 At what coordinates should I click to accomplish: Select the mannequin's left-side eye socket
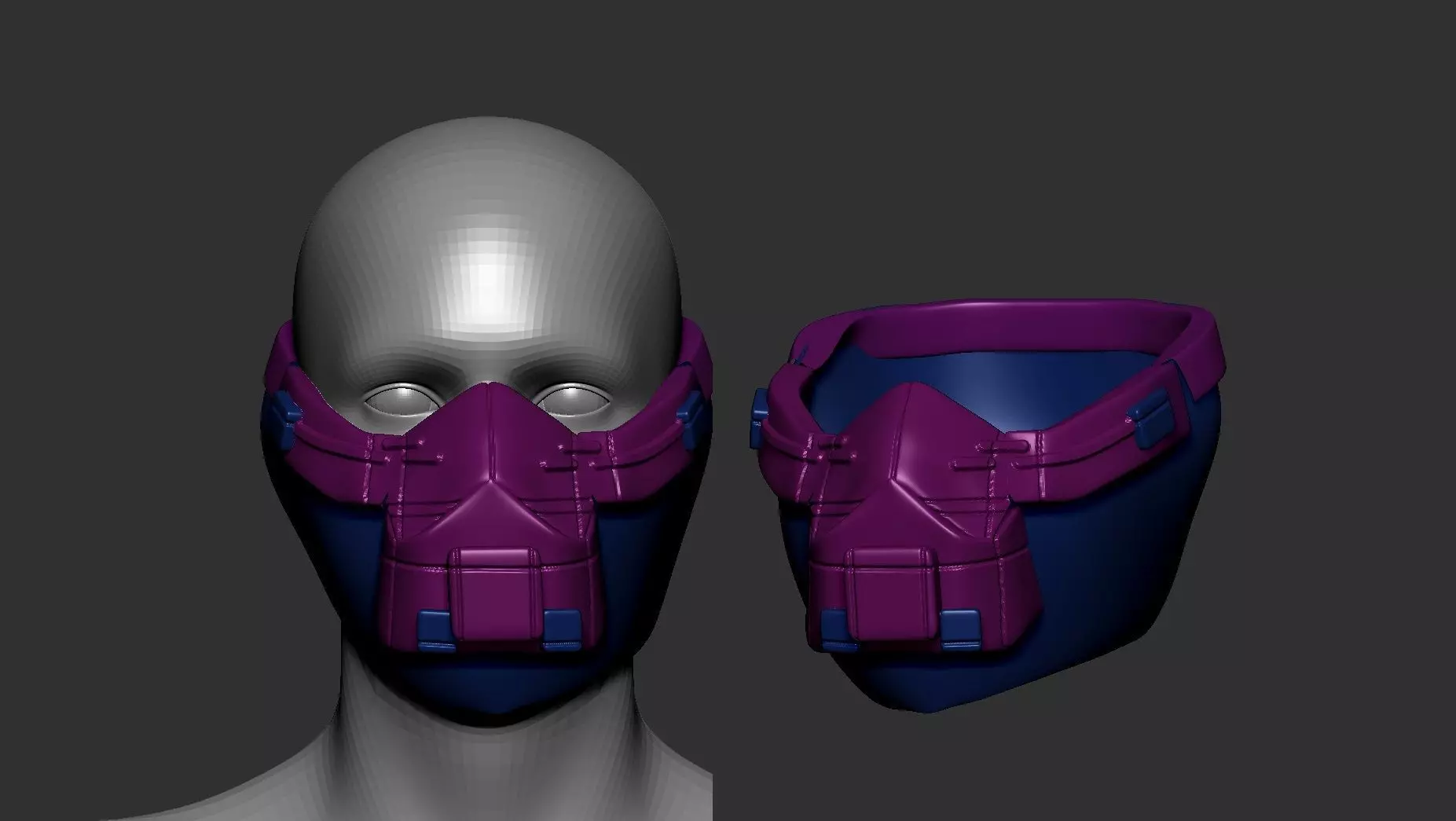[x=395, y=402]
